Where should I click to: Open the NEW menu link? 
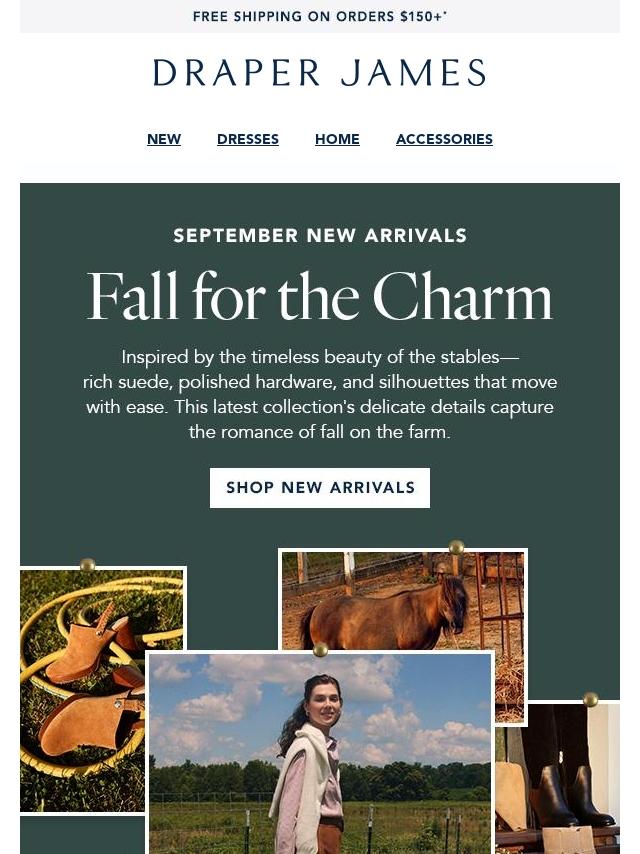[x=164, y=139]
